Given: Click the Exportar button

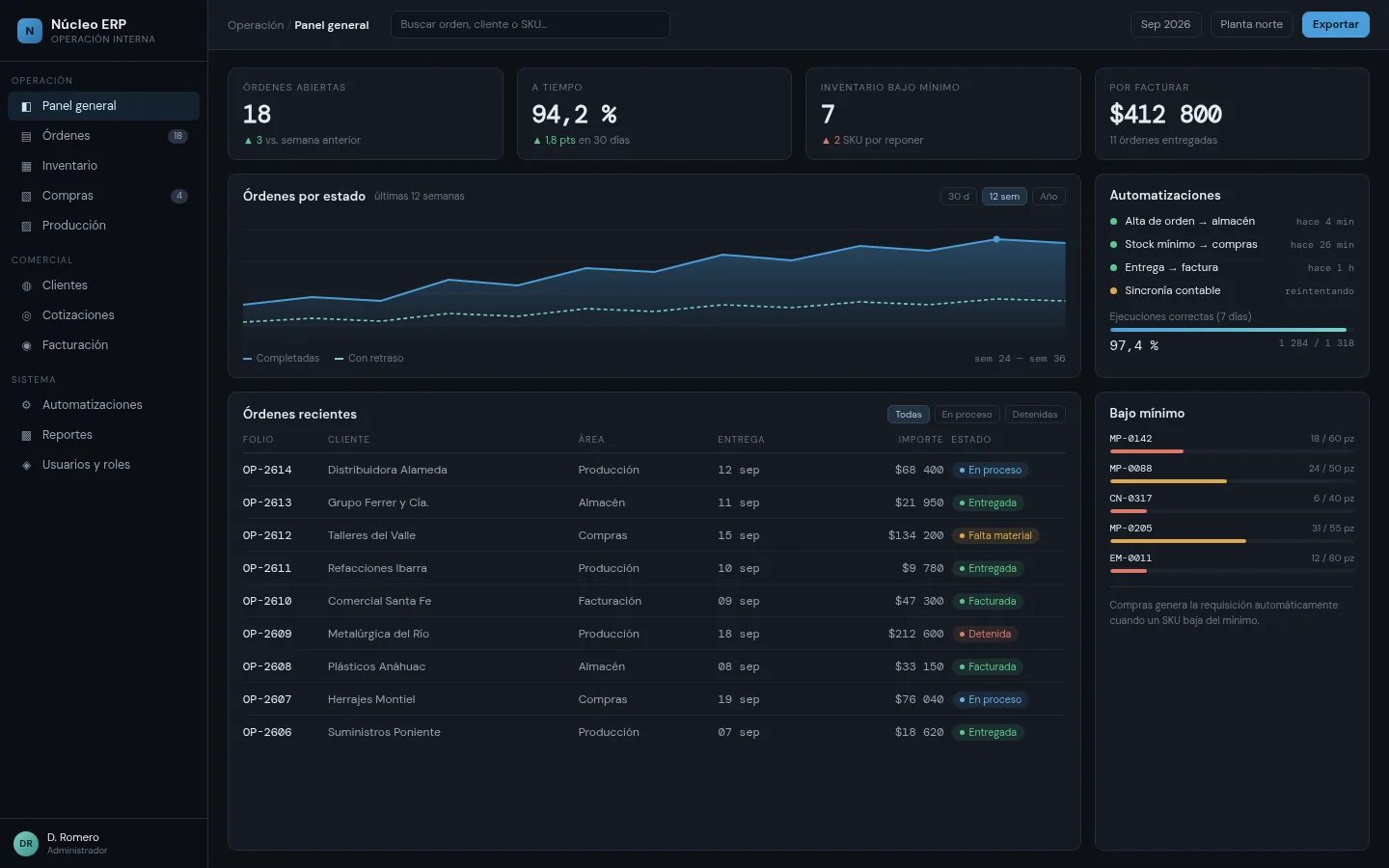Looking at the screenshot, I should pyautogui.click(x=1335, y=24).
